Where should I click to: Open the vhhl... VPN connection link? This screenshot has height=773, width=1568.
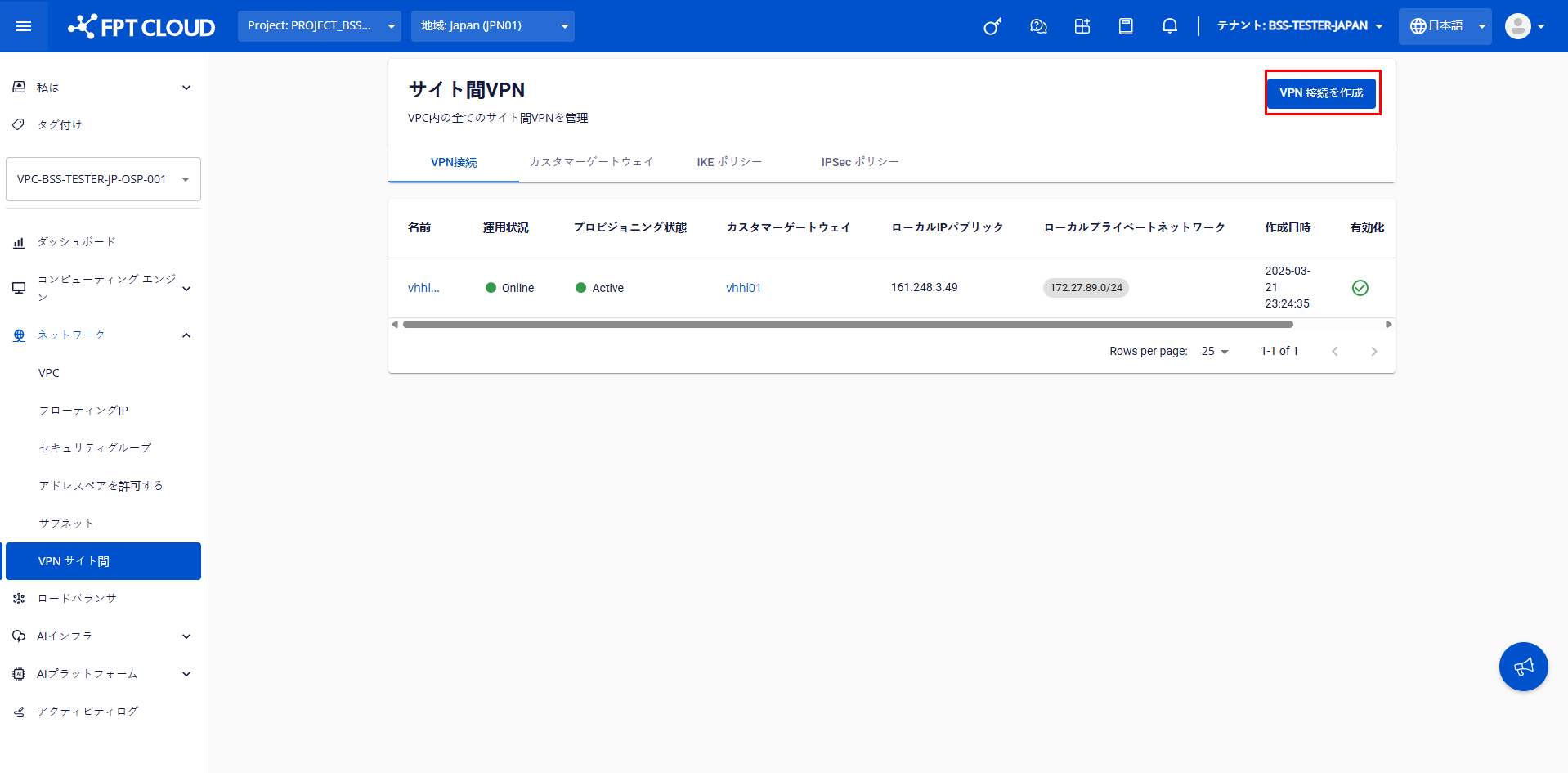pyautogui.click(x=423, y=288)
